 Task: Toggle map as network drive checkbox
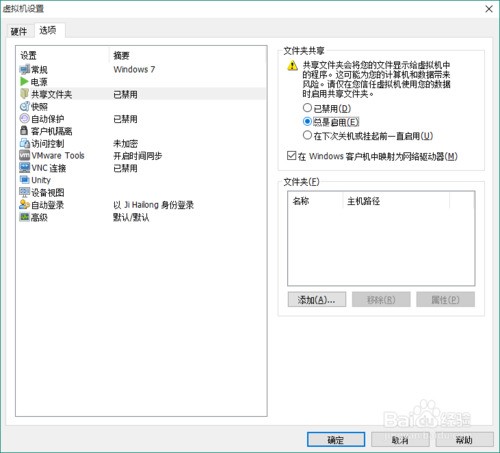pos(291,156)
